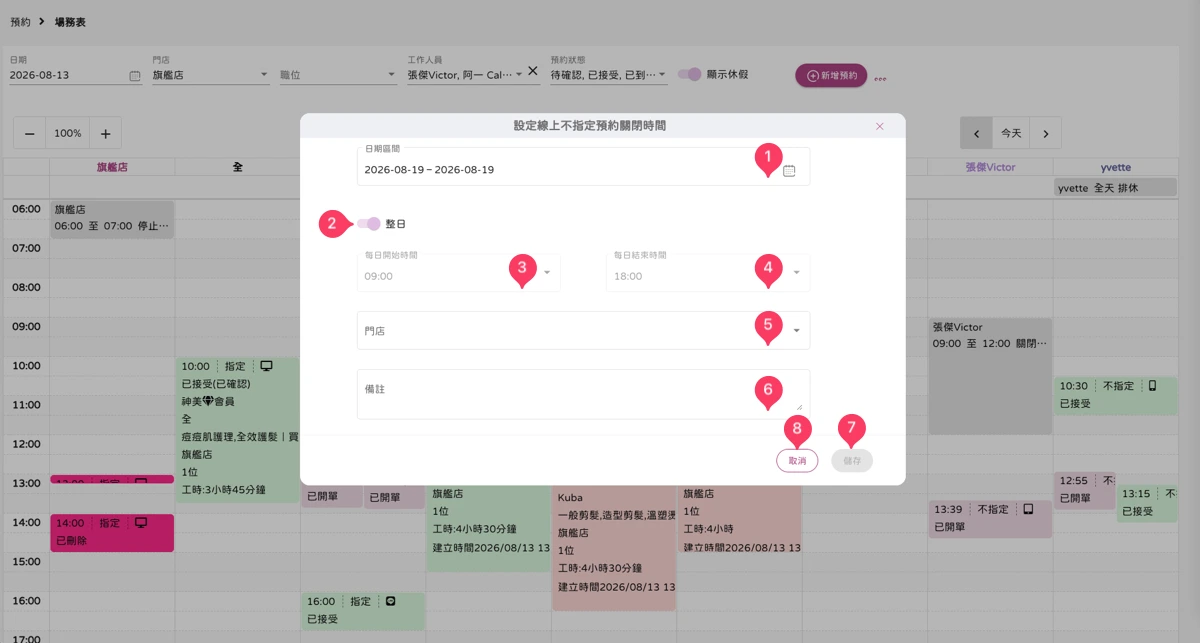Open the yvette 全天 排休 entry
The image size is (1200, 643).
coord(1116,187)
